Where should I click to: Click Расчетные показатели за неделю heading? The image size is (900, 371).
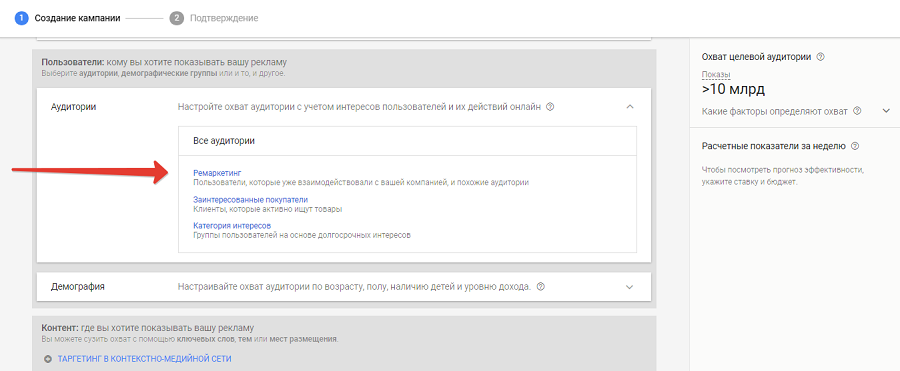tap(773, 146)
